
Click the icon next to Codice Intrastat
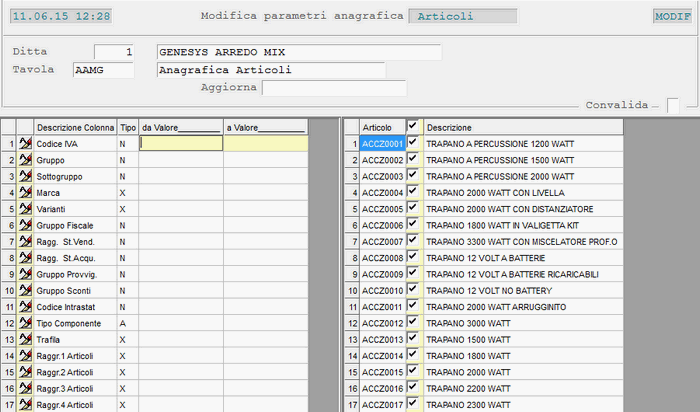pos(26,306)
